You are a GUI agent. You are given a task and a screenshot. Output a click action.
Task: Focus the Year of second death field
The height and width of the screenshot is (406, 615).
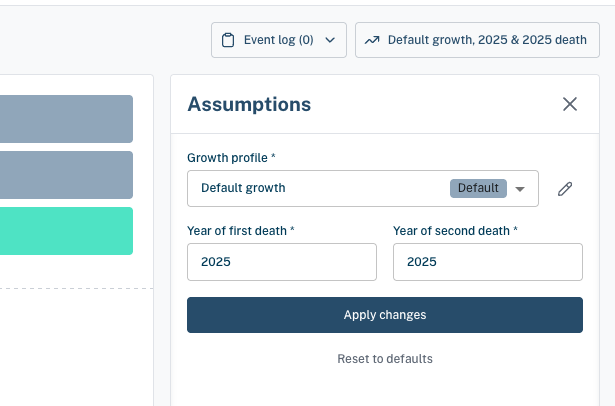(488, 262)
